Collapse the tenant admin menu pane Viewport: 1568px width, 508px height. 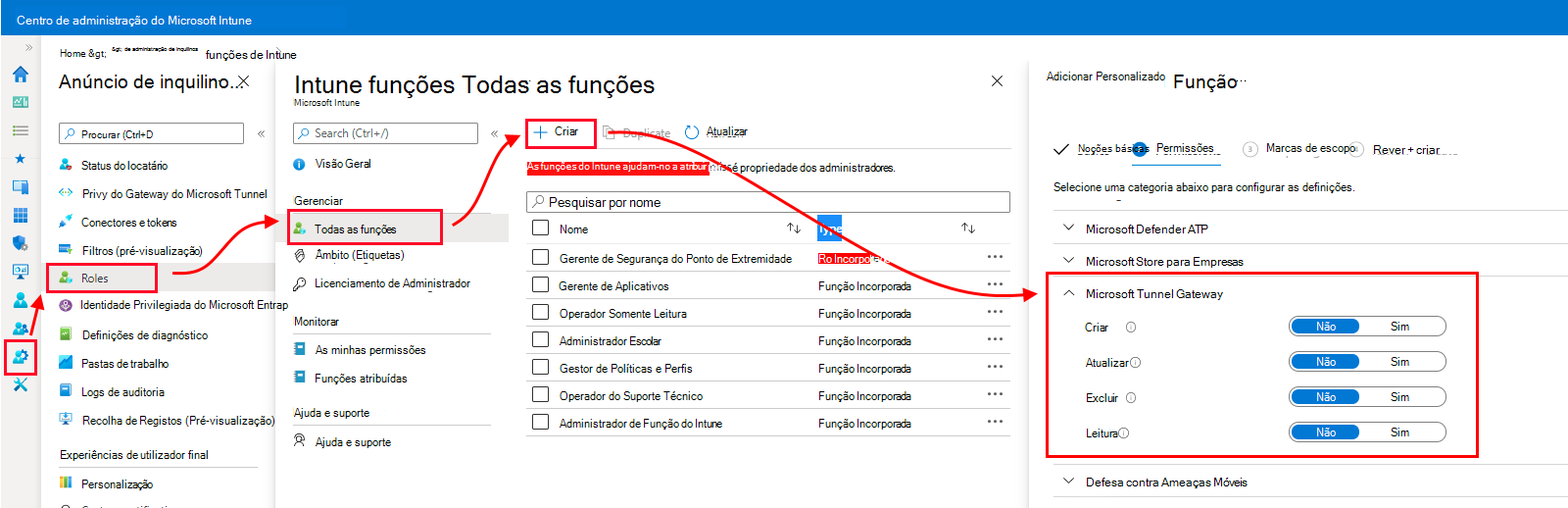[261, 133]
